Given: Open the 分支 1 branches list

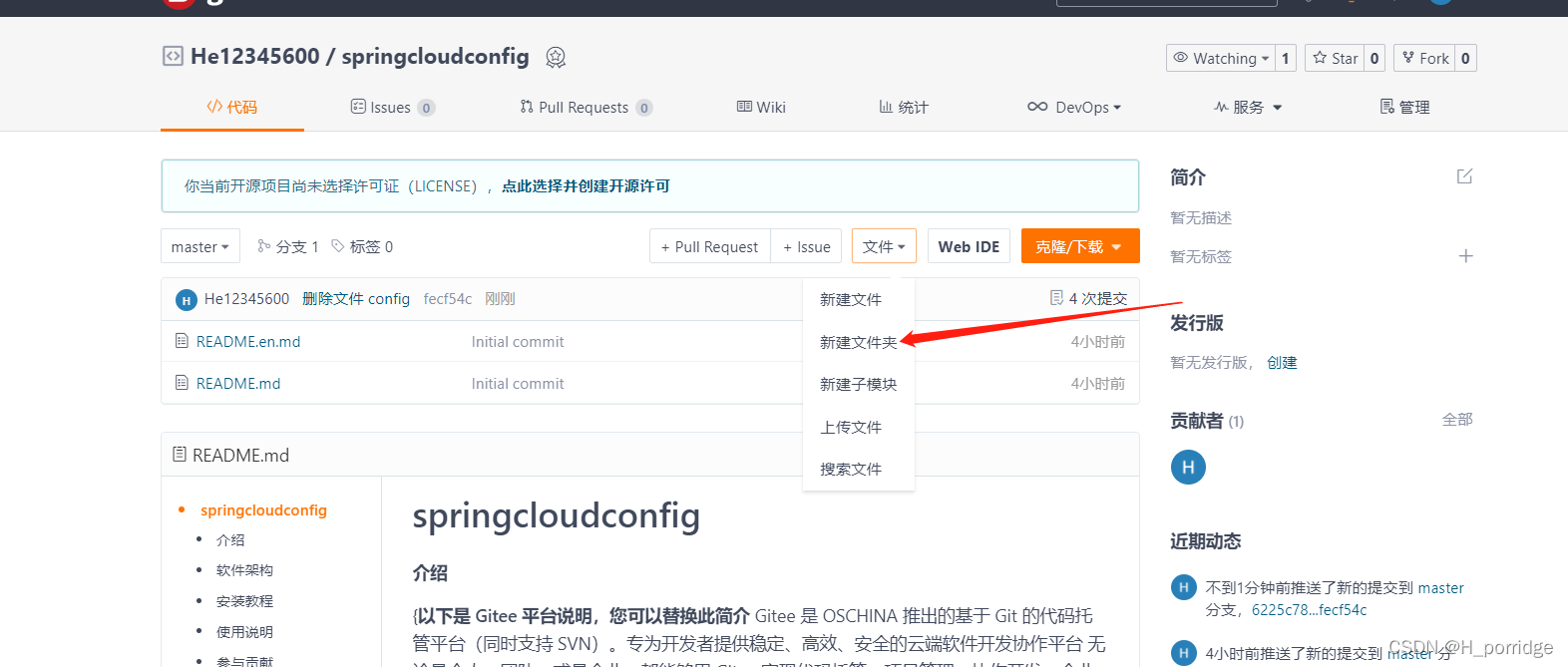Looking at the screenshot, I should tap(288, 246).
